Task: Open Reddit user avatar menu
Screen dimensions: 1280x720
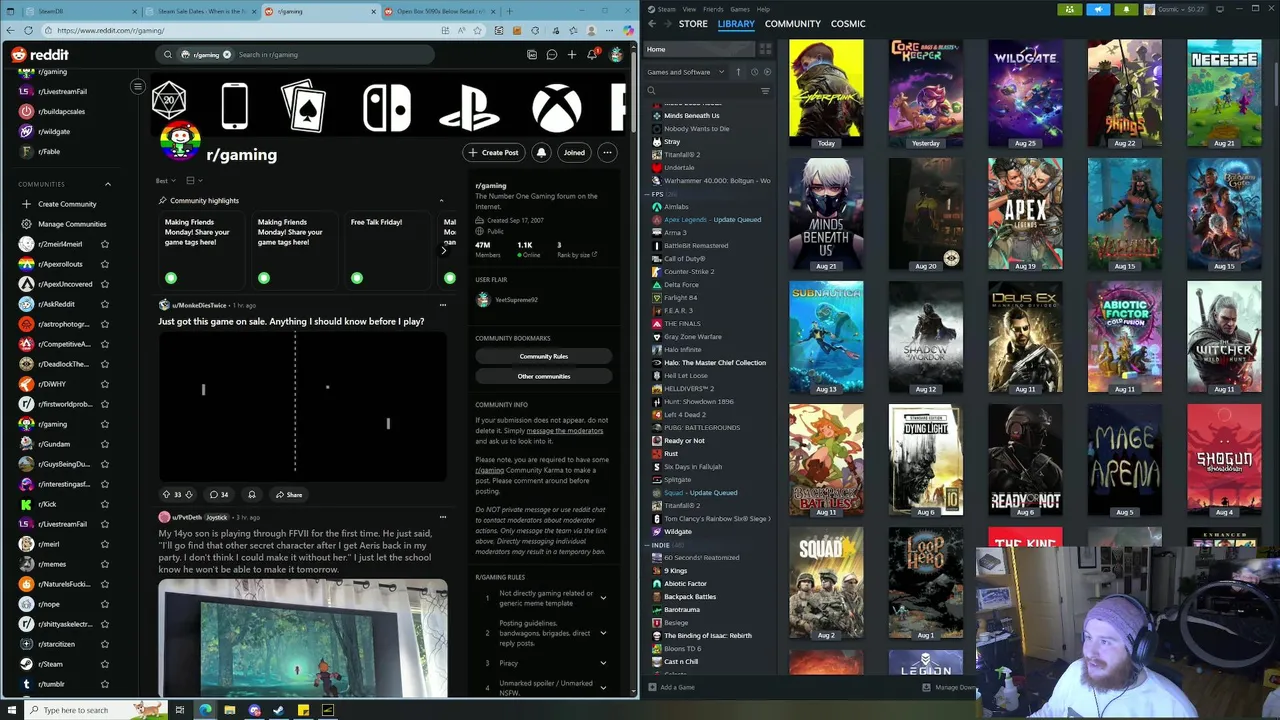Action: (x=616, y=55)
